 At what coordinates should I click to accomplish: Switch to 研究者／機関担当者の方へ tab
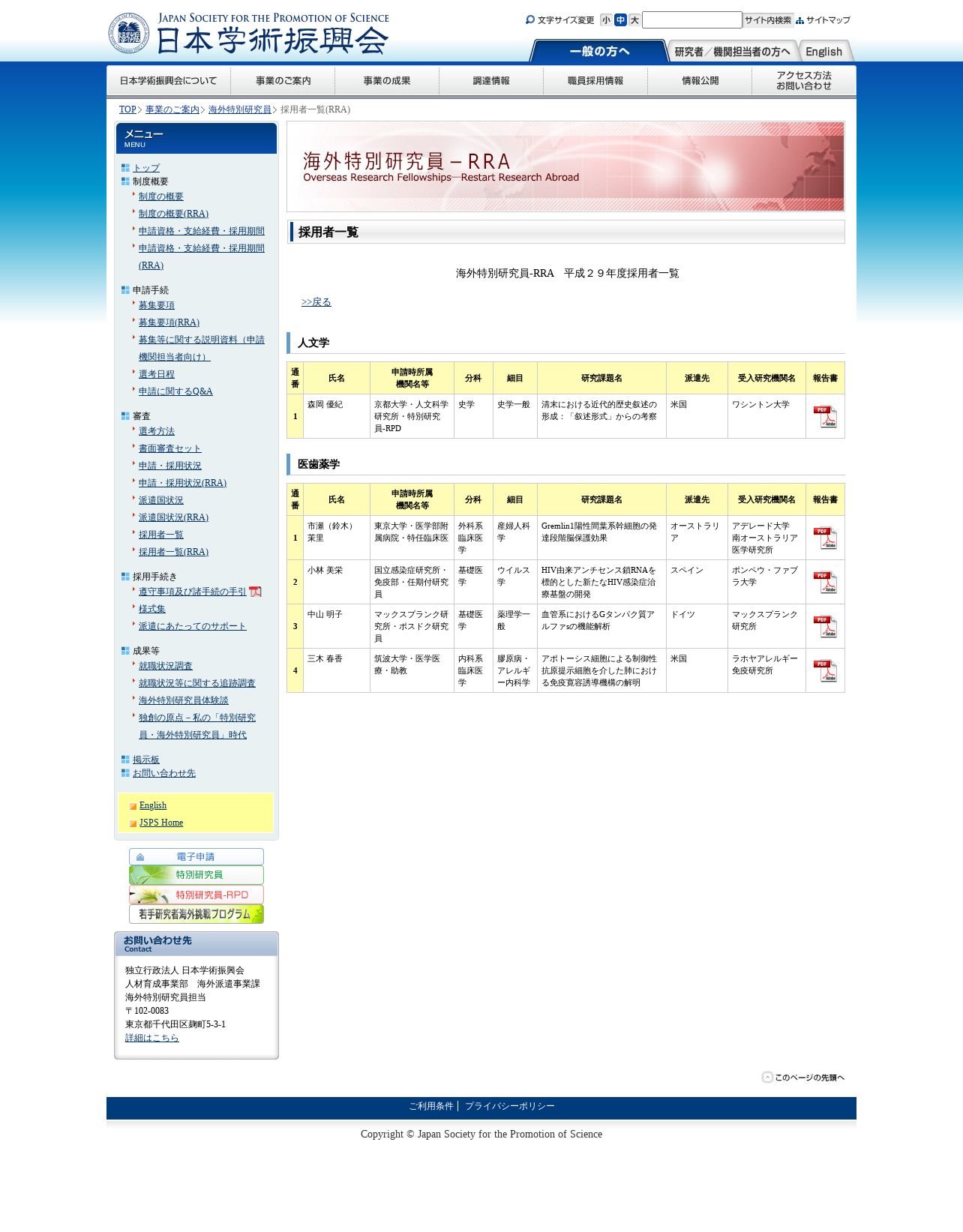(732, 51)
